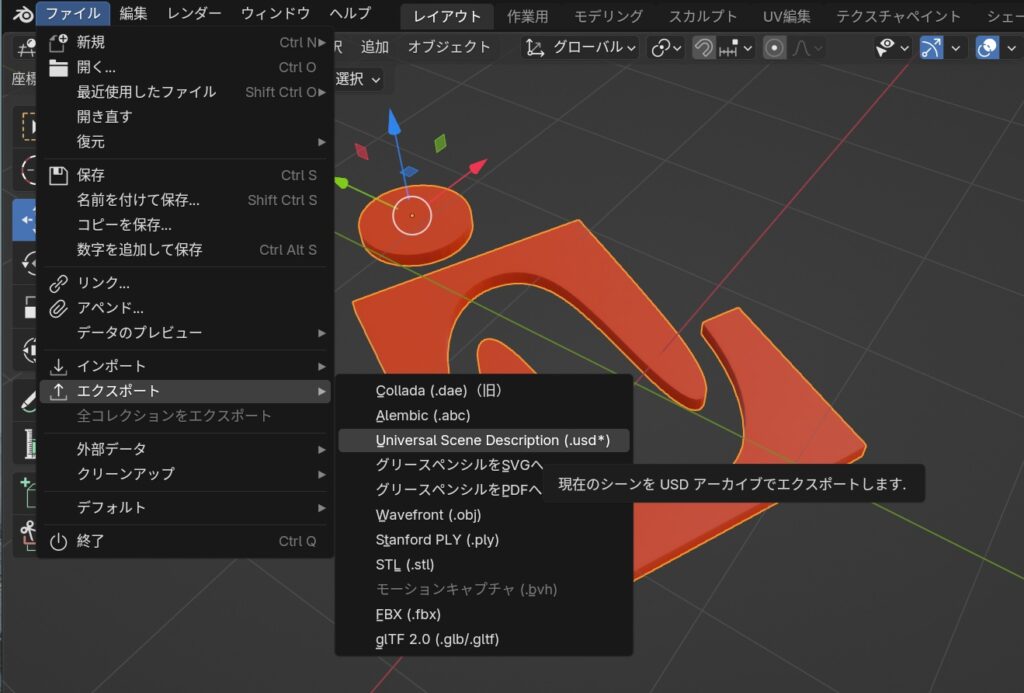Screen dimensions: 1024x693
Task: Export as FBX (.fbx)
Action: pos(484,614)
